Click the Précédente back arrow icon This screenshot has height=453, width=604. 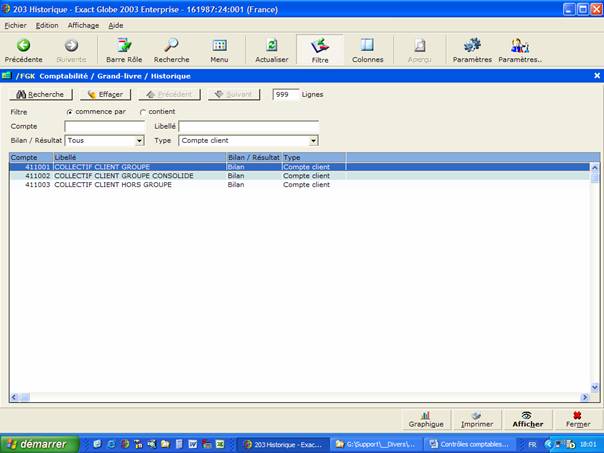pyautogui.click(x=23, y=46)
